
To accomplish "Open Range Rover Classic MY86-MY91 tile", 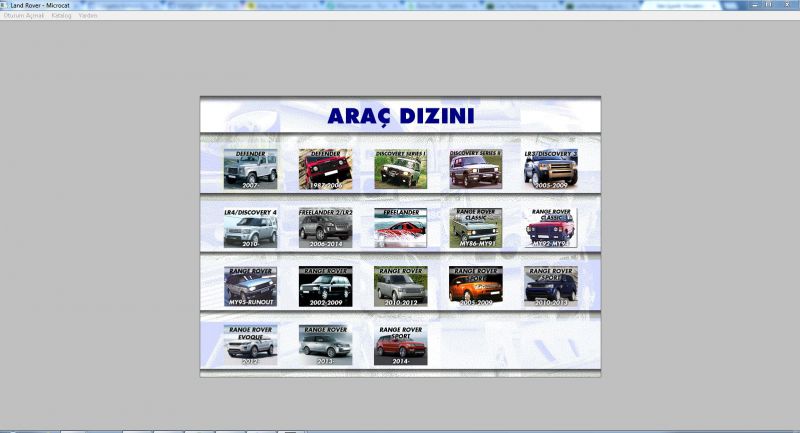I will point(476,228).
